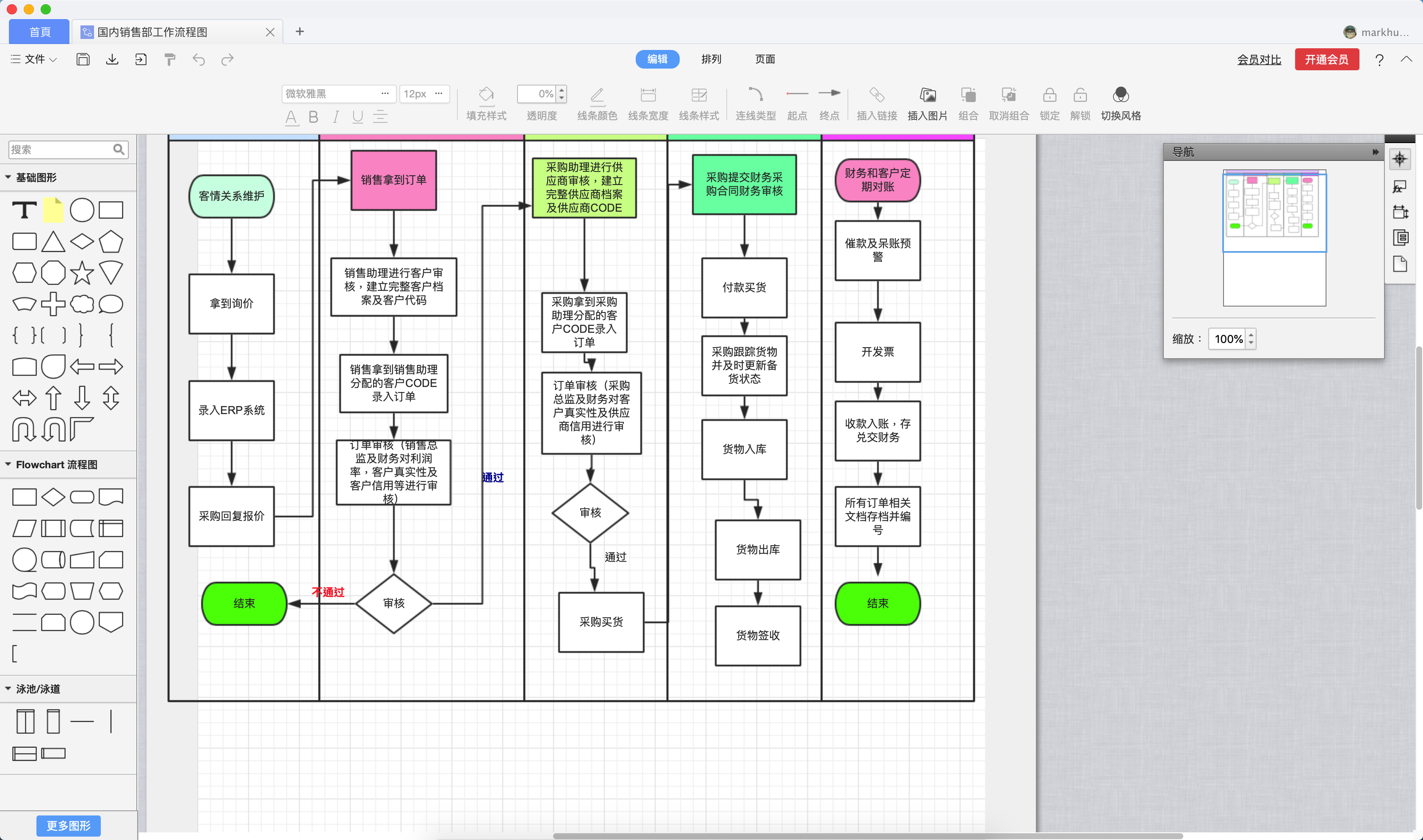Switch to 页面 tab
1423x840 pixels.
pos(765,59)
